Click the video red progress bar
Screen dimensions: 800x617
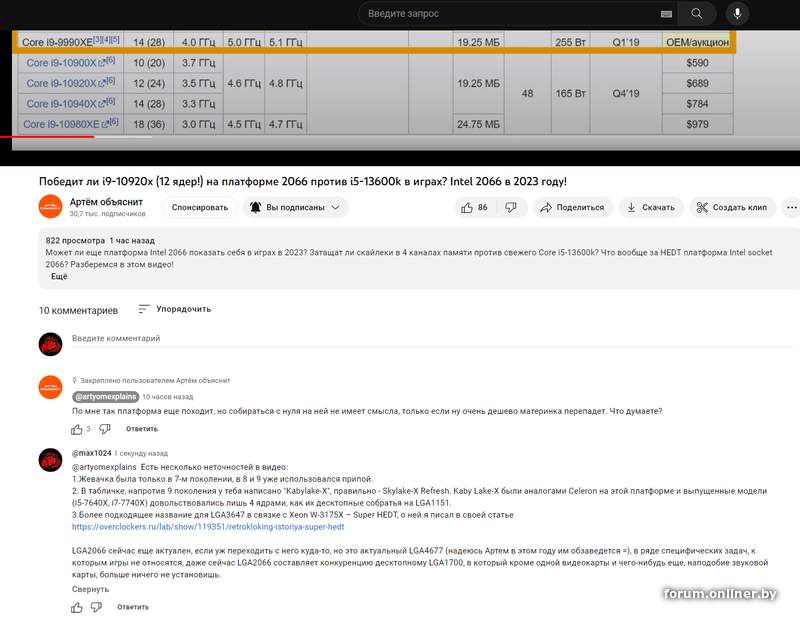(x=47, y=137)
